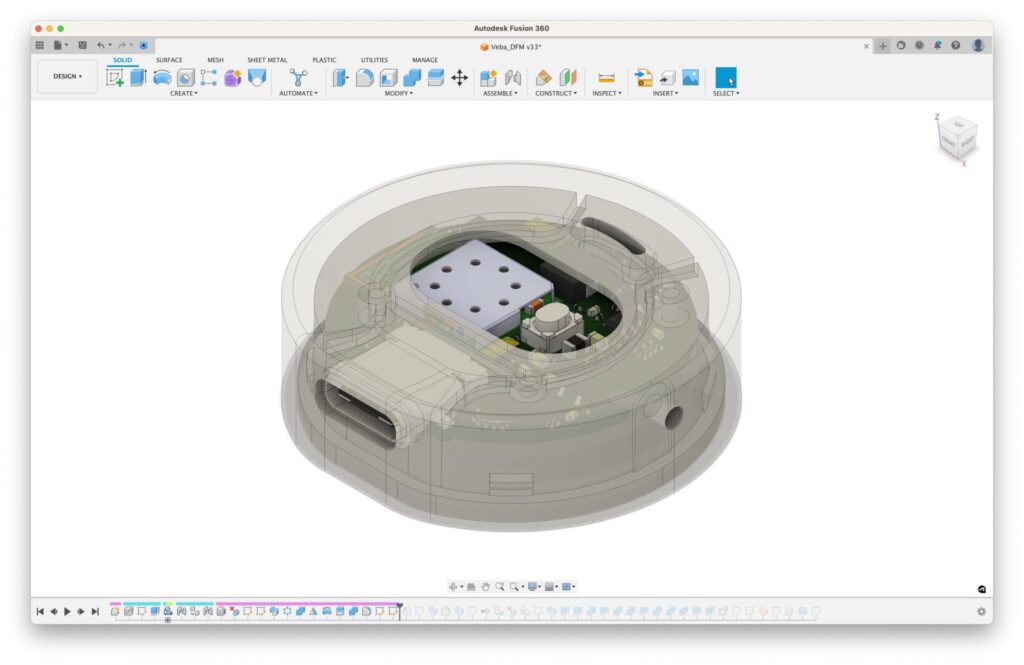Expand the INSPECT menu
1024x665 pixels.
point(607,93)
